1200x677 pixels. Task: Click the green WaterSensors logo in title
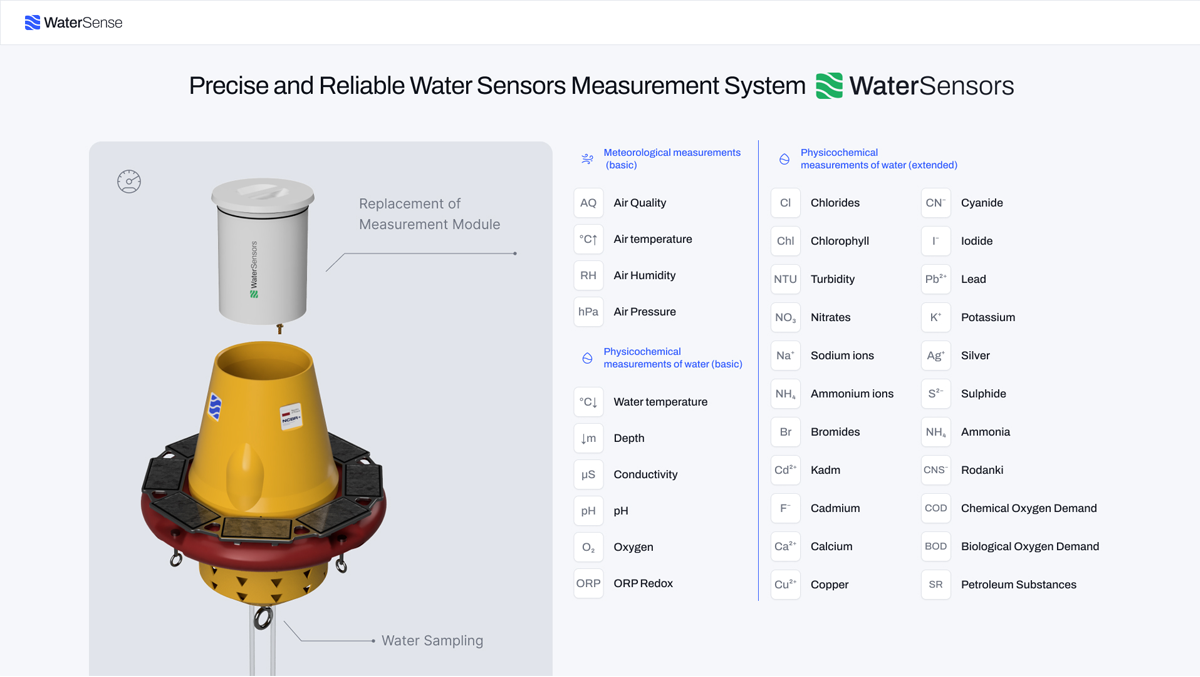point(914,86)
